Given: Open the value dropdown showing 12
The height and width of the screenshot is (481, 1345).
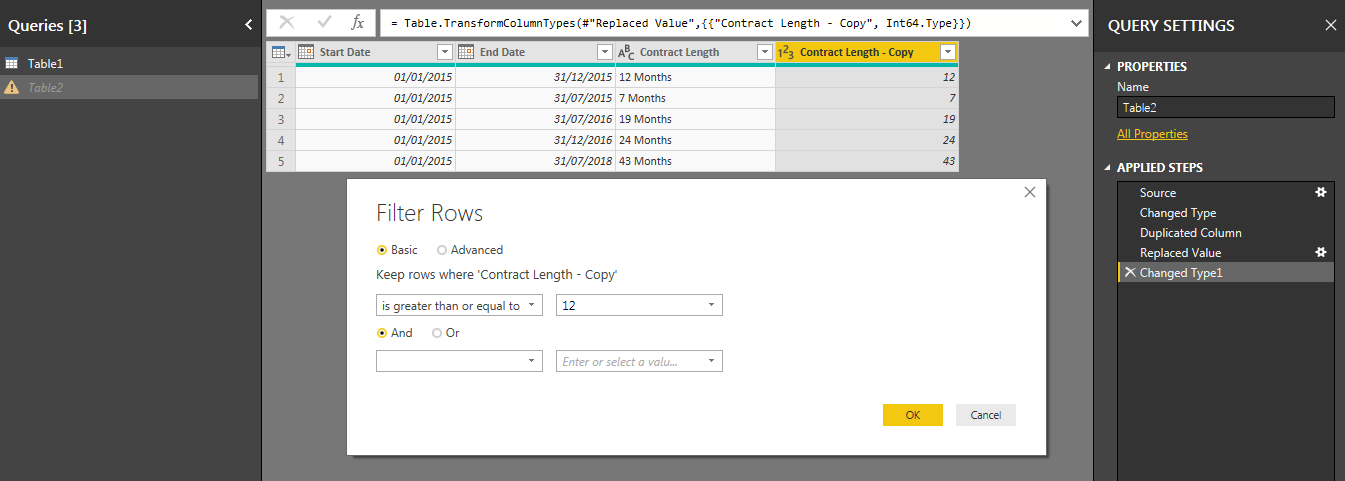Looking at the screenshot, I should coord(639,305).
